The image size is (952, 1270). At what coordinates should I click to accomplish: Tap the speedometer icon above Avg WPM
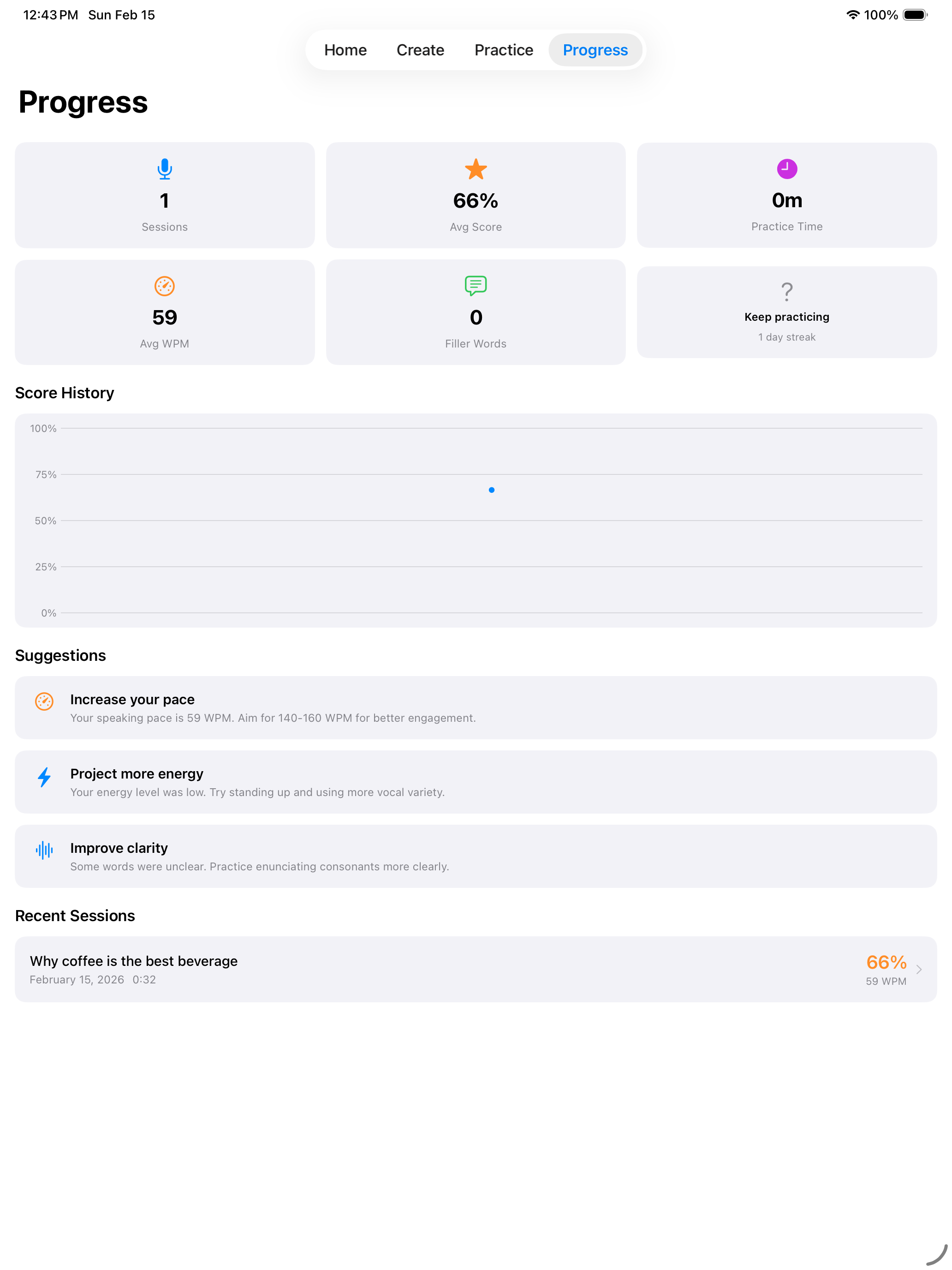[165, 286]
